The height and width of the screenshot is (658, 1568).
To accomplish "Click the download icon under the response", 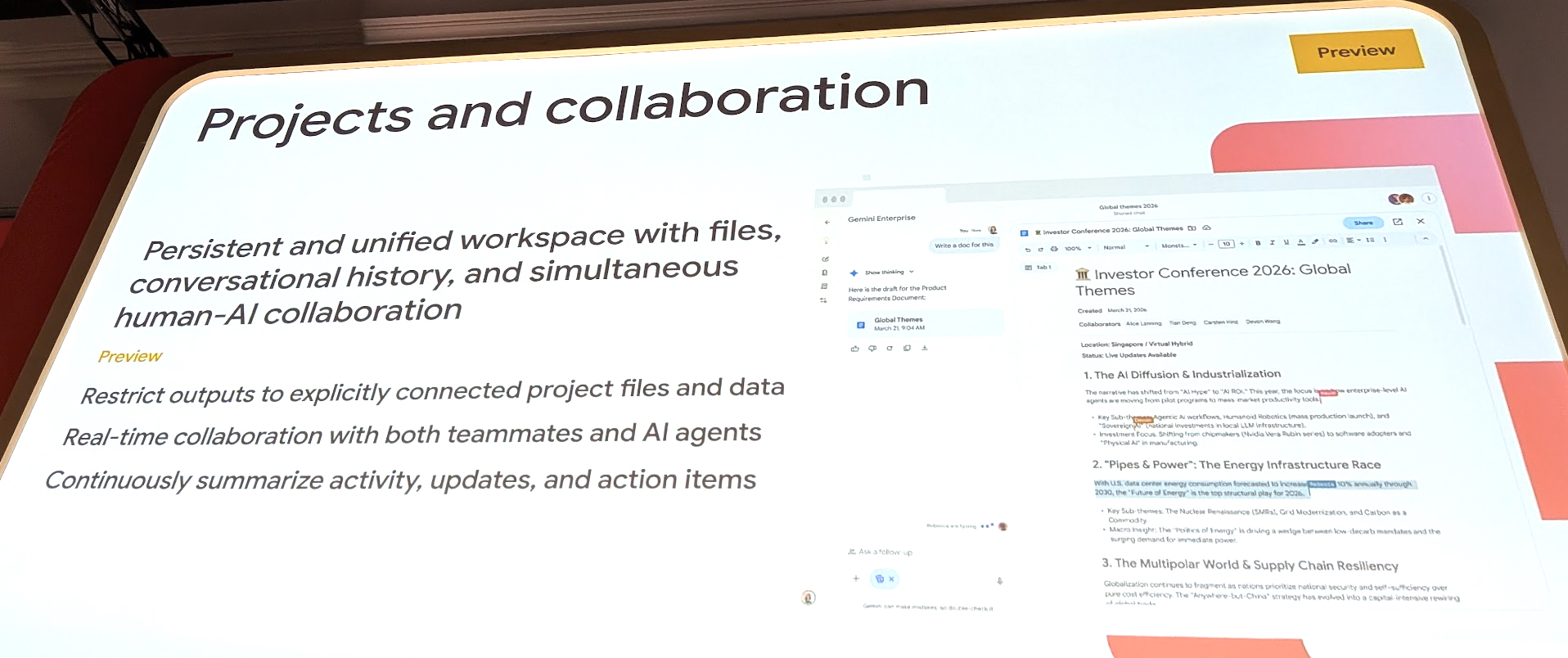I will [x=925, y=348].
